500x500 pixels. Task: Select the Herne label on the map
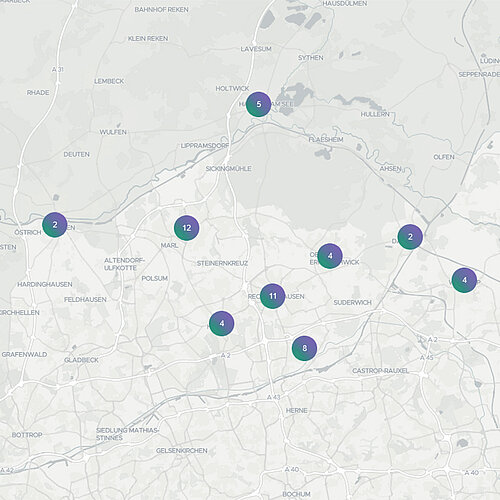coord(297,410)
